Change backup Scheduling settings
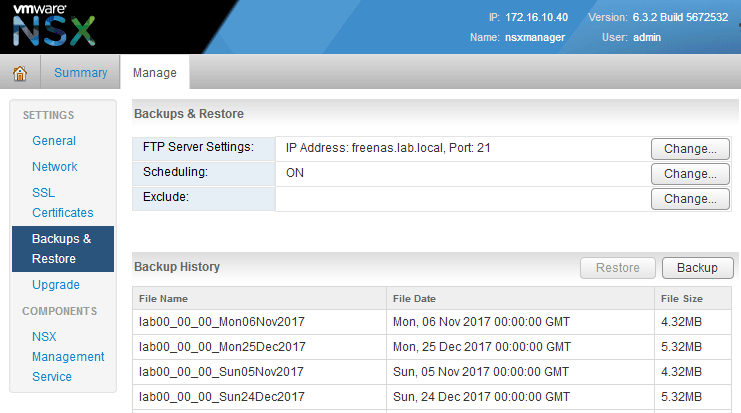Screen dimensions: 741x413 coord(690,174)
